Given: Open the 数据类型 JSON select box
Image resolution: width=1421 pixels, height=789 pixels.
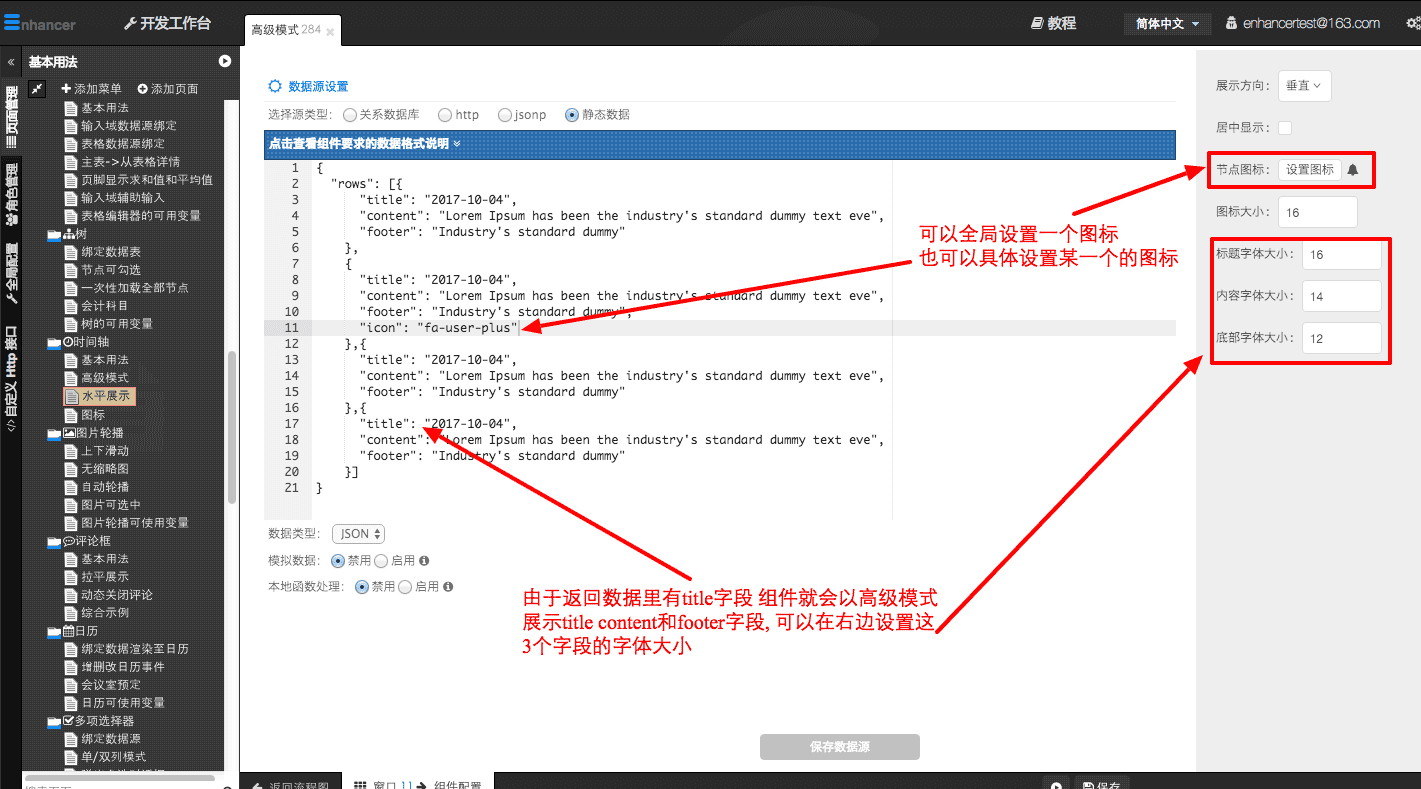Looking at the screenshot, I should tap(358, 534).
